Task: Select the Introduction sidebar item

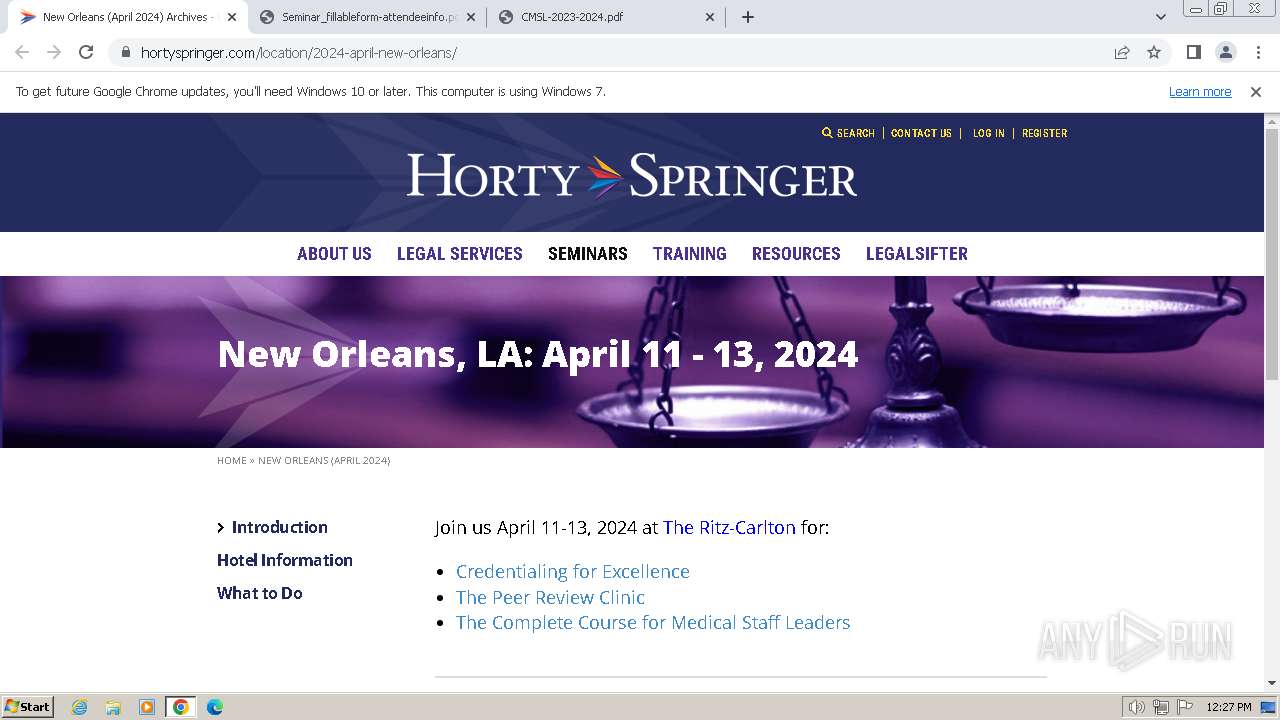Action: click(x=279, y=527)
